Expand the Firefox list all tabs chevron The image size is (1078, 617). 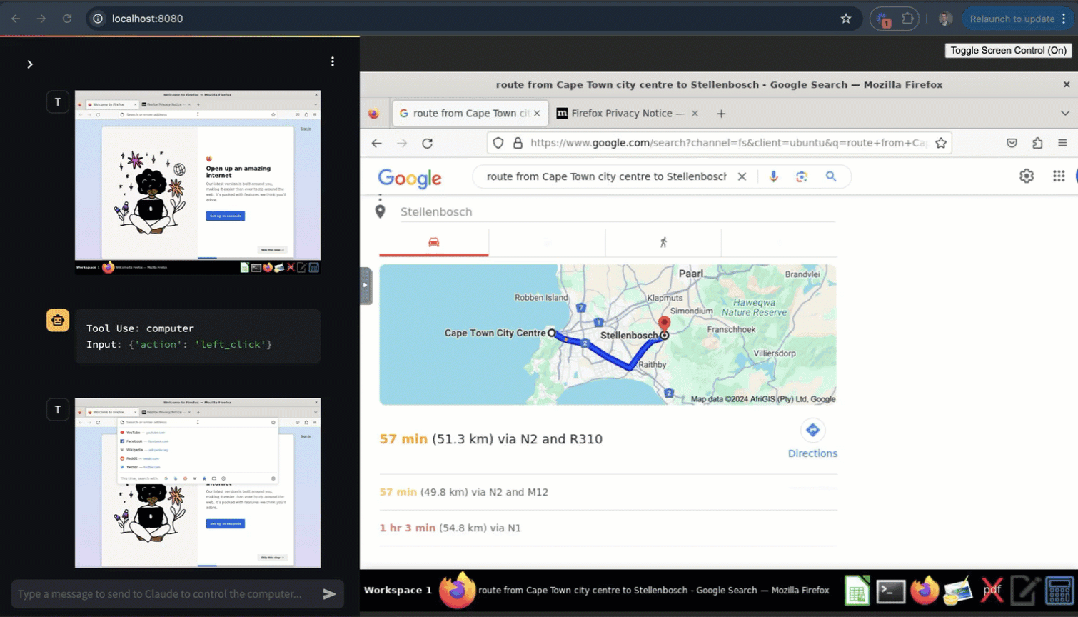[1065, 113]
